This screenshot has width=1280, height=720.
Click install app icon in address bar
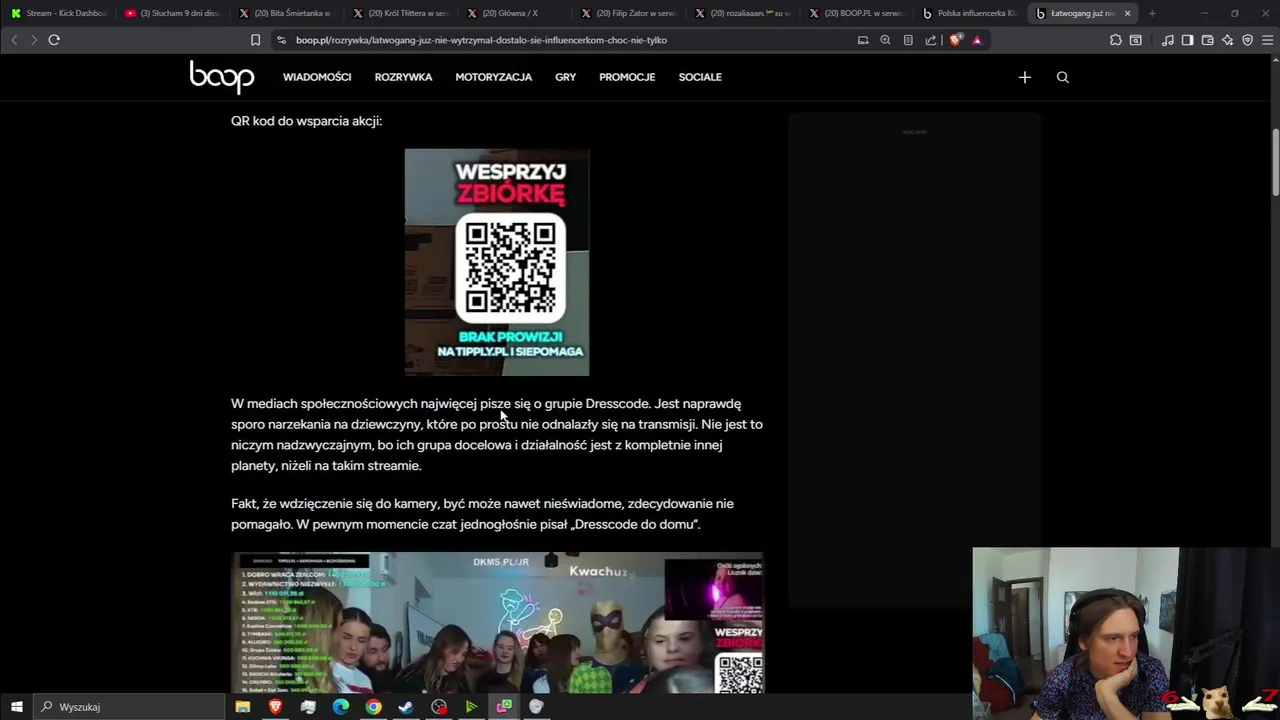[863, 40]
